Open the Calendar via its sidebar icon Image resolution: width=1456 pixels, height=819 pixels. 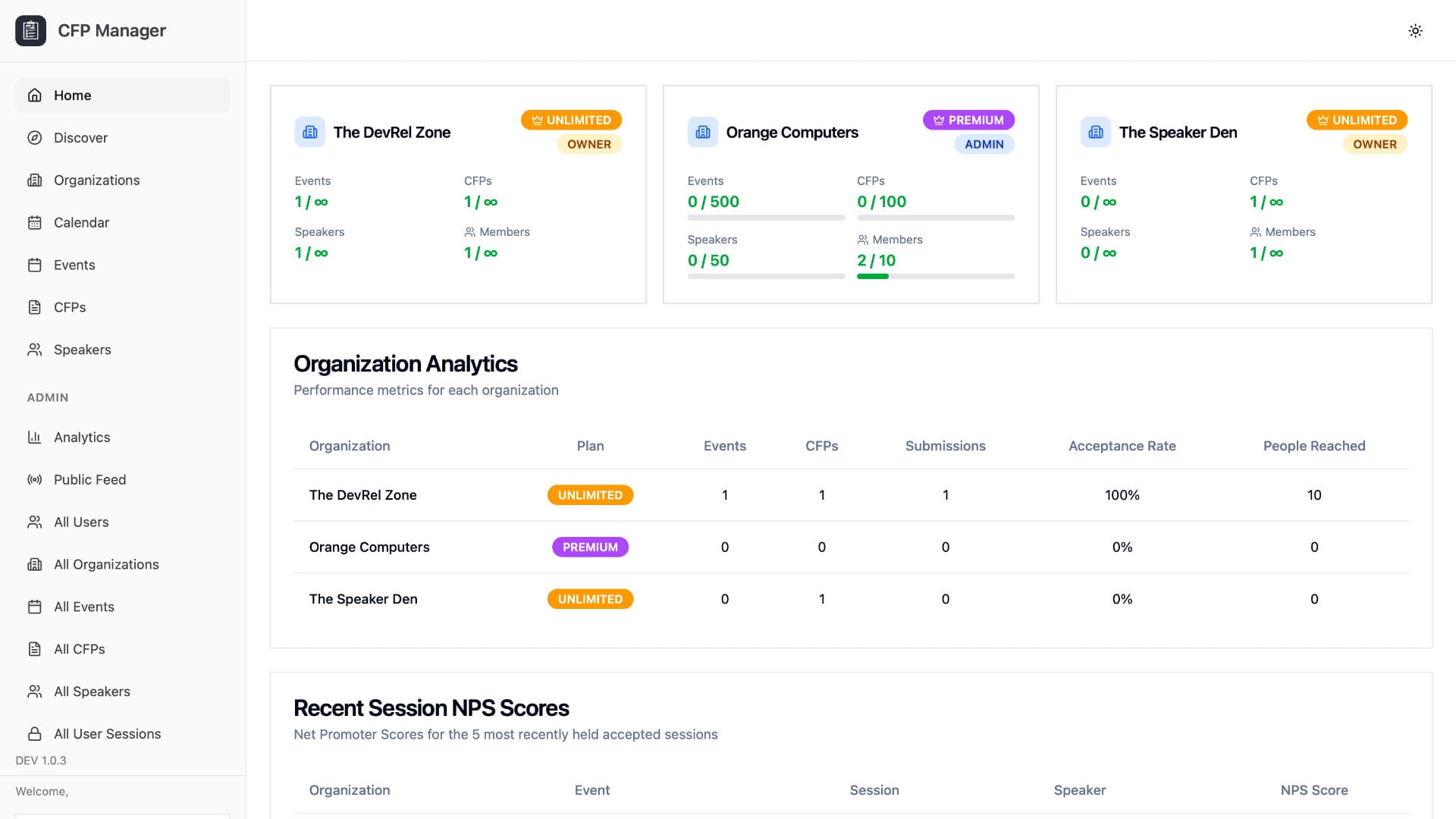coord(34,222)
